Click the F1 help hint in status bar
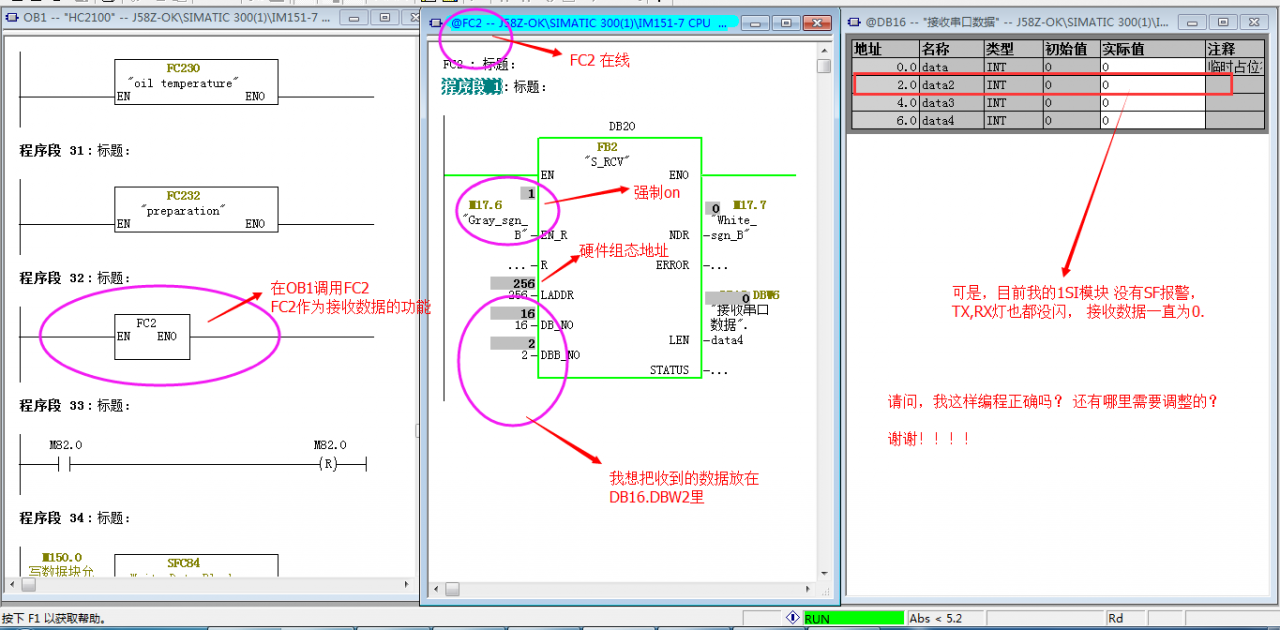 point(54,619)
